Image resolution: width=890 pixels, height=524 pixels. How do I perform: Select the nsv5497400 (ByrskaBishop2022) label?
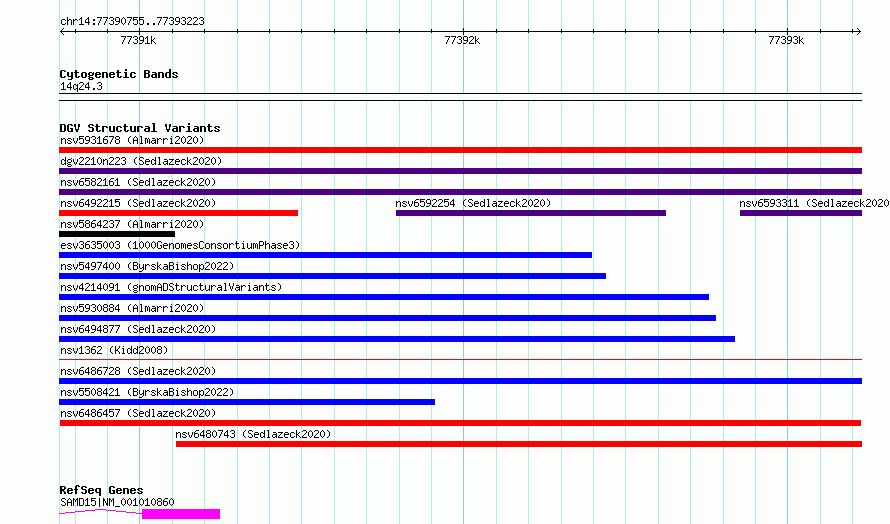point(147,266)
